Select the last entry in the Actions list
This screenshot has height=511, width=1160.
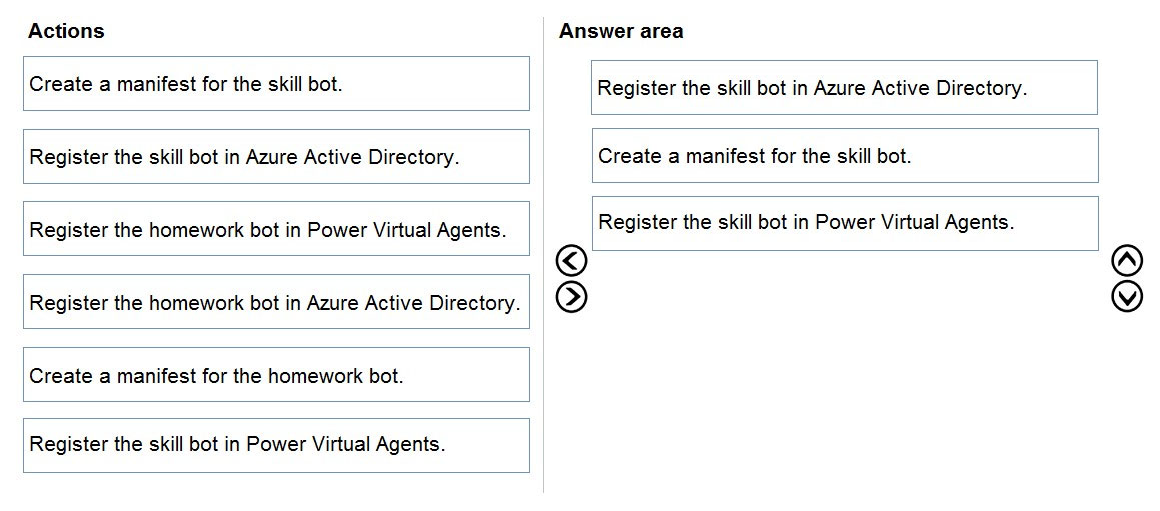click(x=276, y=446)
